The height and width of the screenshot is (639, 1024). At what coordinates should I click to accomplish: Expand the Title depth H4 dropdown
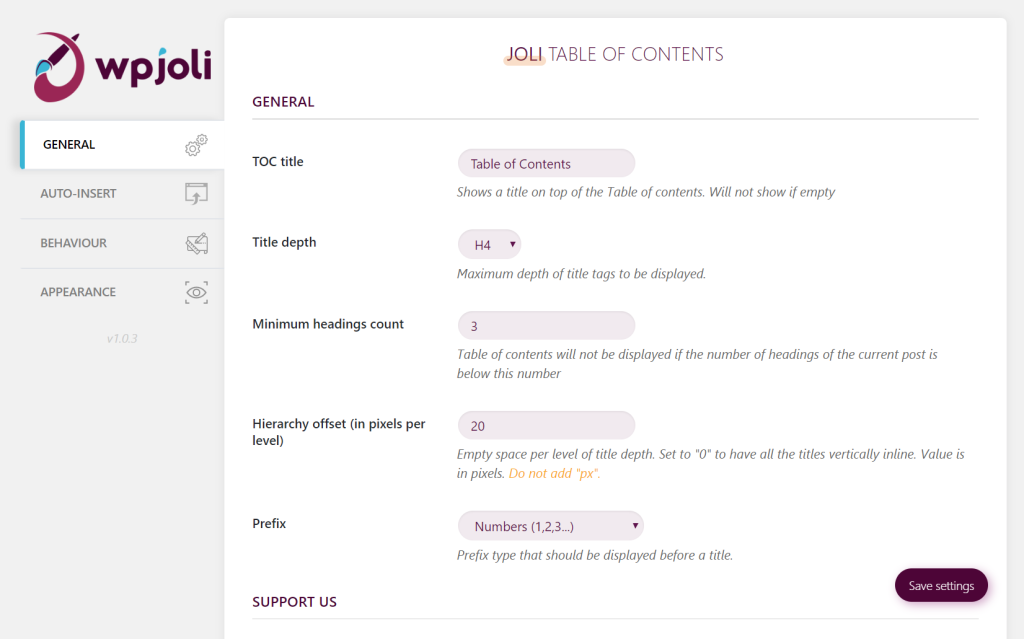[489, 245]
